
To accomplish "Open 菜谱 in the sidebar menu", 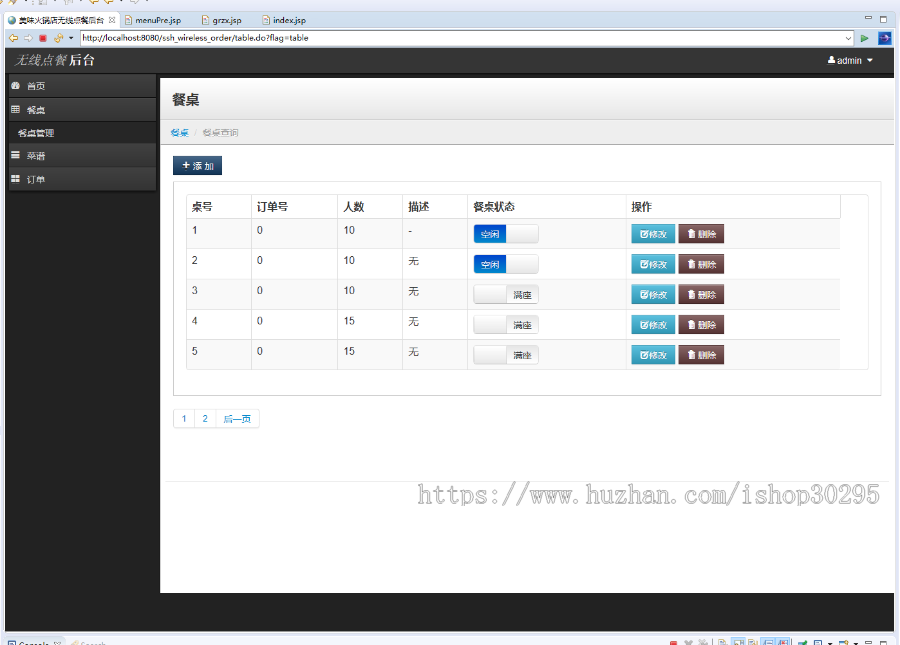I will [82, 156].
